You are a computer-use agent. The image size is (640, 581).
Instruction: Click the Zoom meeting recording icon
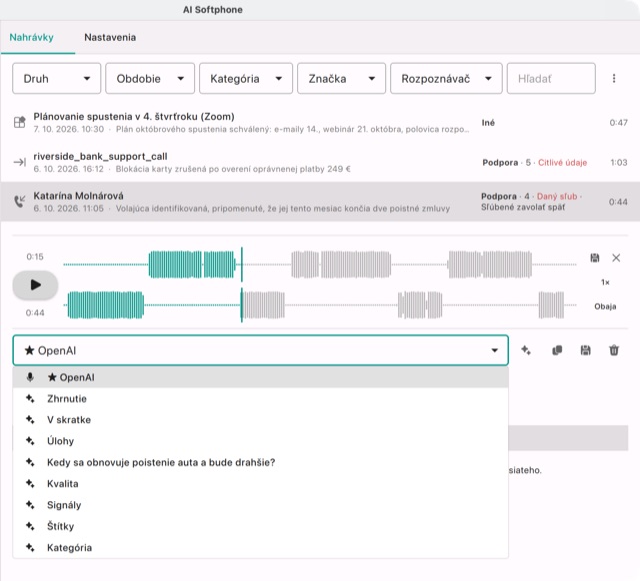click(x=19, y=122)
